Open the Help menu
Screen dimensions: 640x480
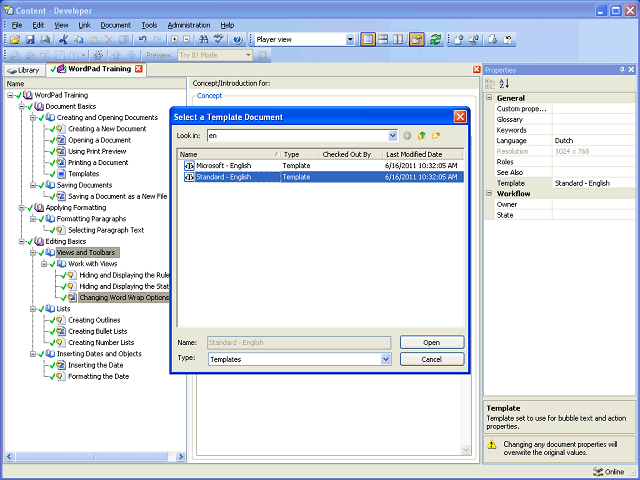[x=227, y=25]
